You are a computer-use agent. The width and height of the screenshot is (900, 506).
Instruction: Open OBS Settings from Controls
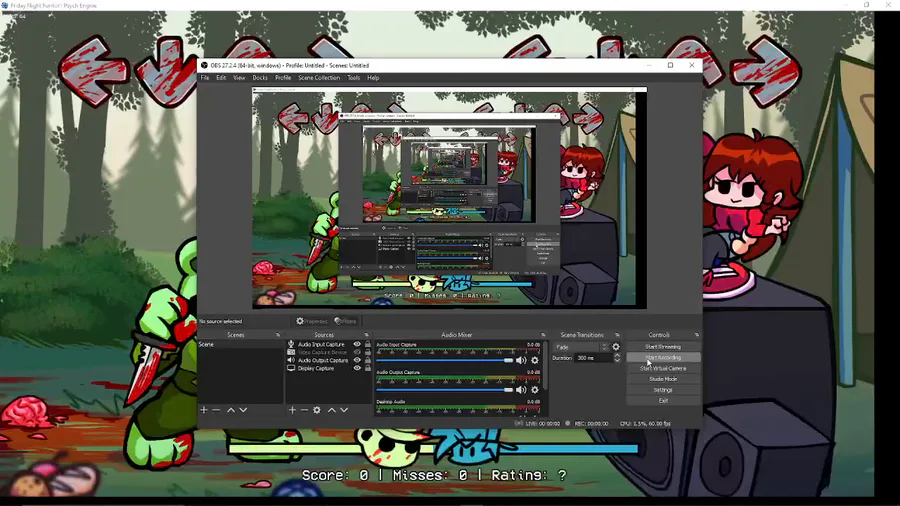coord(663,390)
